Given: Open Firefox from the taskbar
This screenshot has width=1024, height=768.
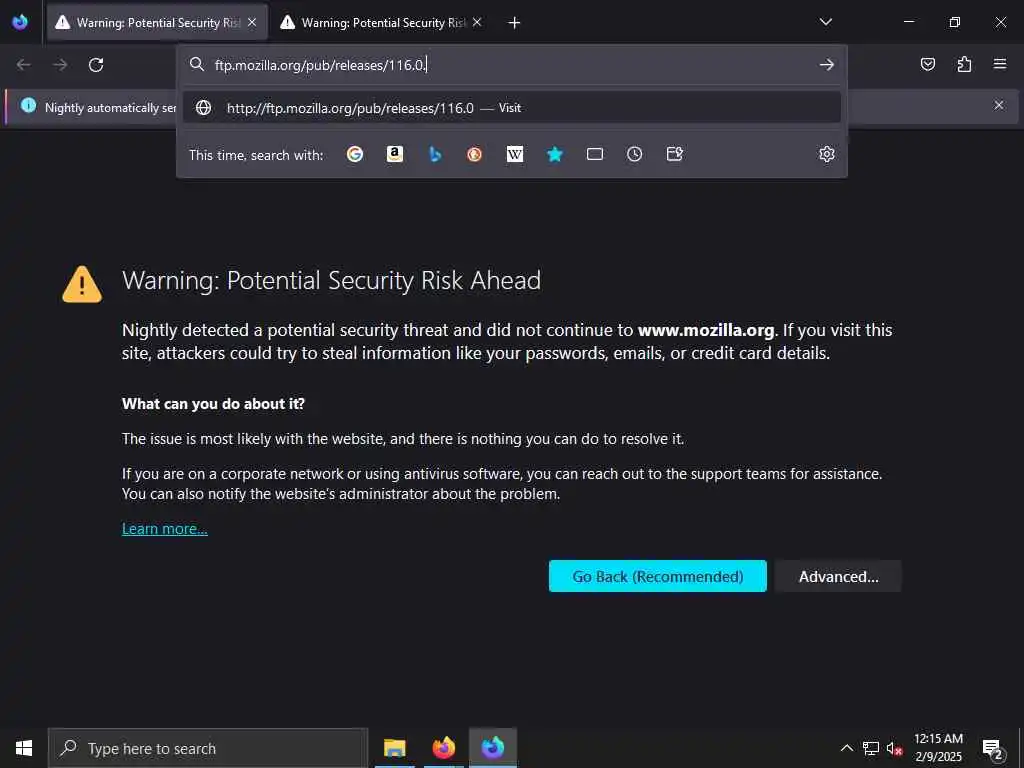Looking at the screenshot, I should (x=443, y=748).
